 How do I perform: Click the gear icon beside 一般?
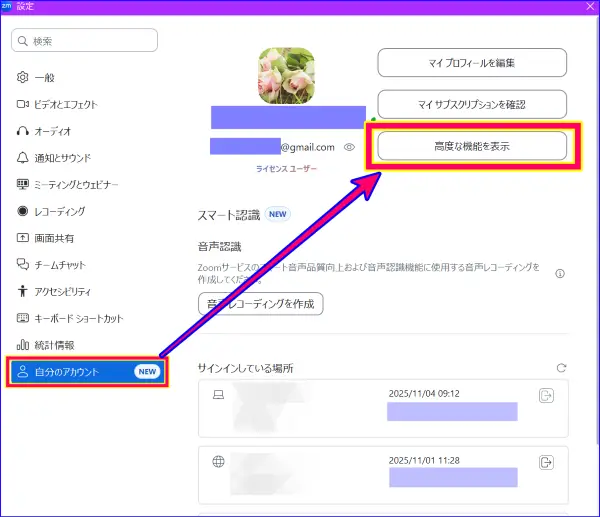[x=23, y=77]
